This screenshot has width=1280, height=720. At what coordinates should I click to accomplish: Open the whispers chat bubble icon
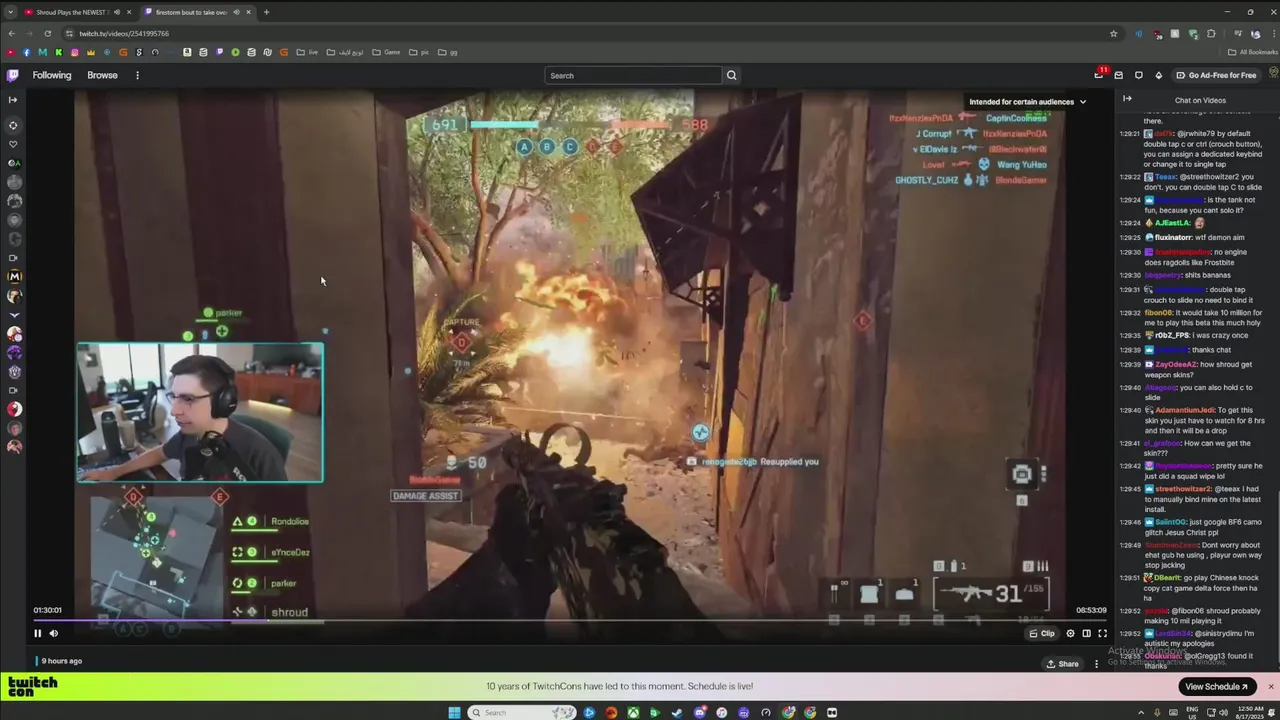click(x=1139, y=75)
